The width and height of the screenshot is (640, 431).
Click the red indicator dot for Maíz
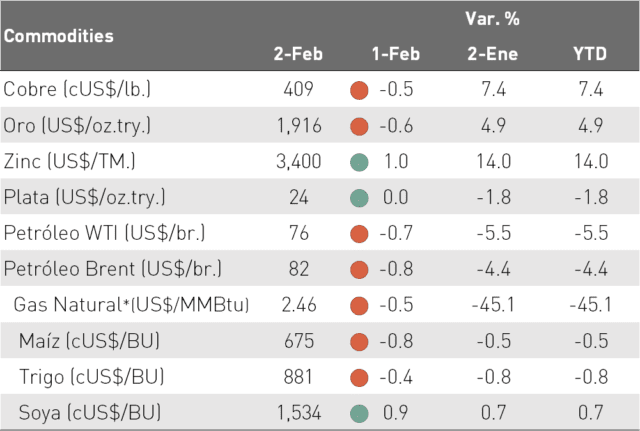[359, 342]
